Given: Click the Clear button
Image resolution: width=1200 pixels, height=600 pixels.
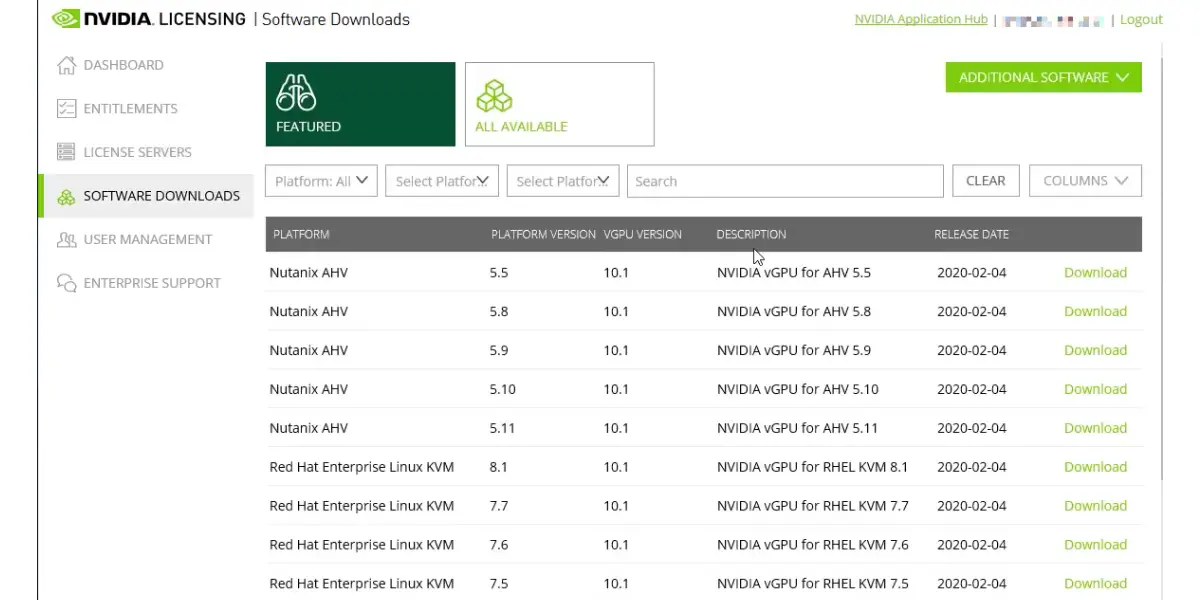Looking at the screenshot, I should (x=985, y=181).
